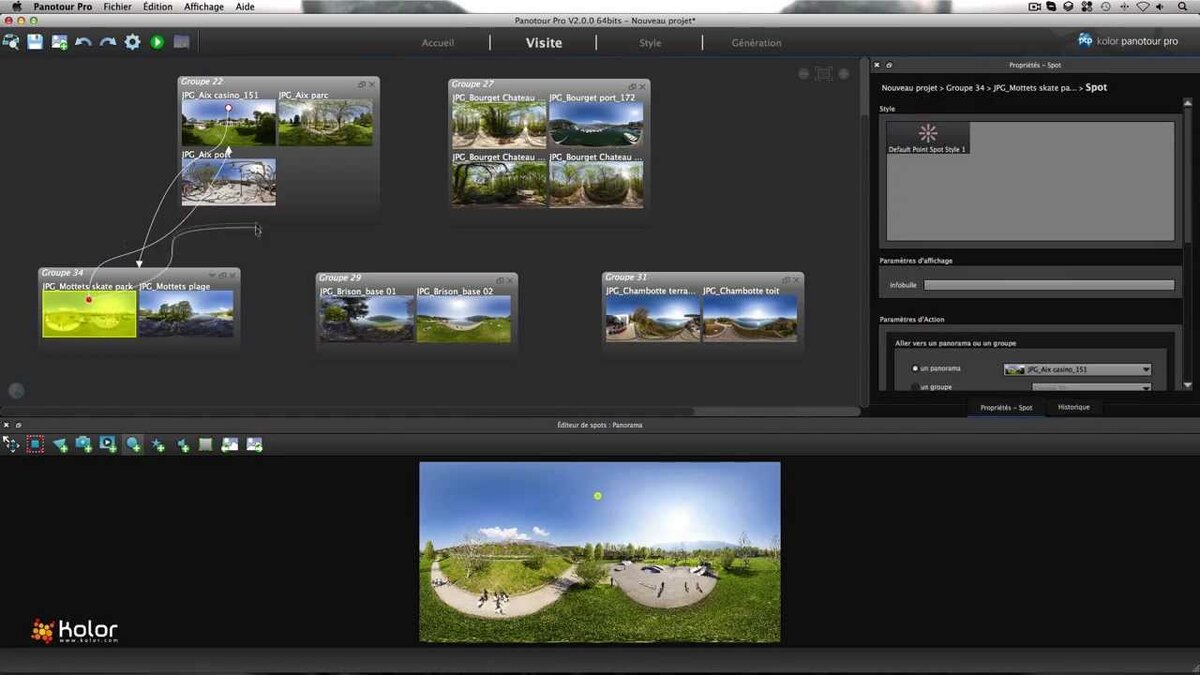Redo the action in the top toolbar

107,42
